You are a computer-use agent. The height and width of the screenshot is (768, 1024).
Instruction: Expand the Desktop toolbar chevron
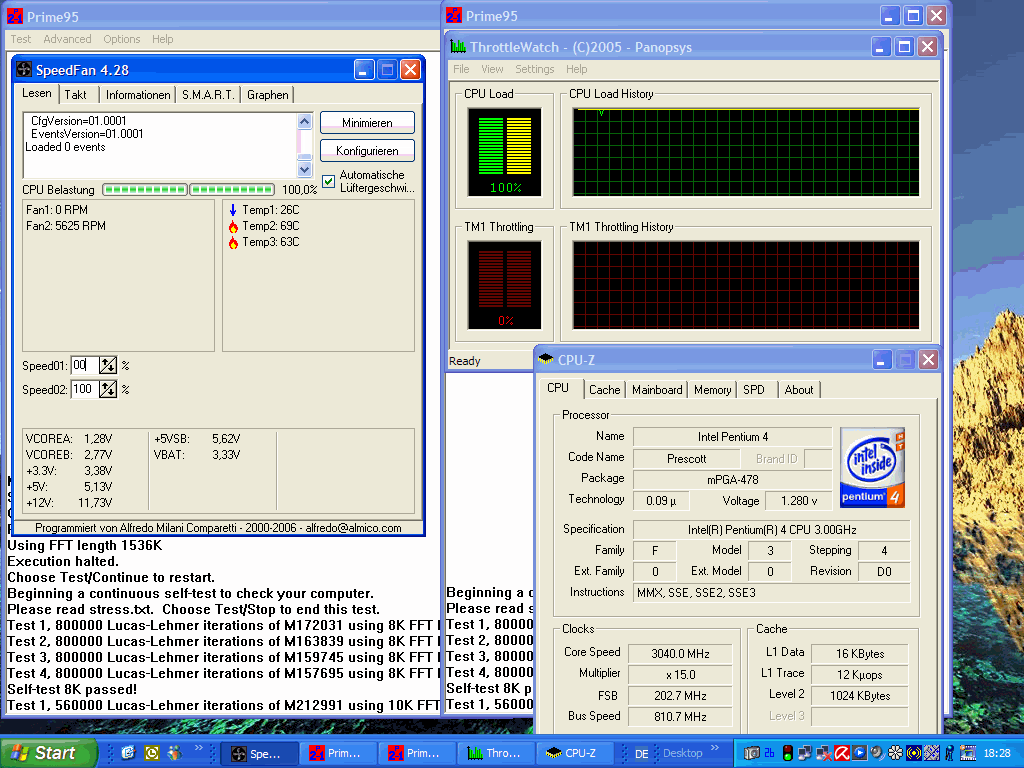coord(714,748)
